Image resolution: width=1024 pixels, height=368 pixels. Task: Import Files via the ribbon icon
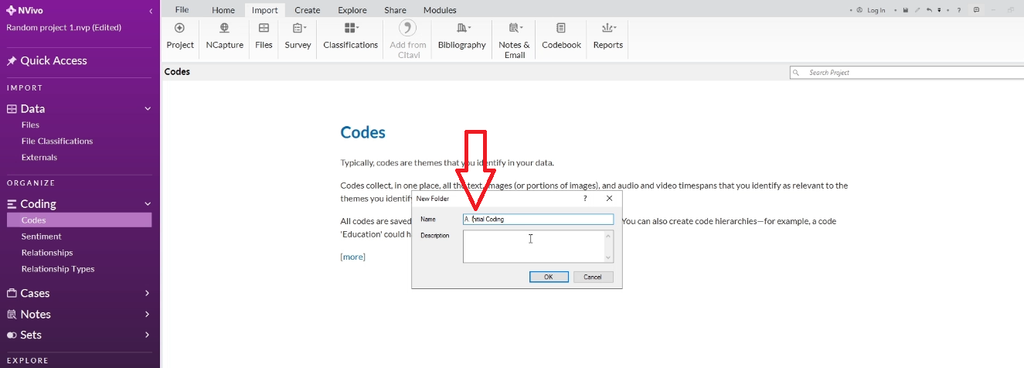click(x=264, y=28)
